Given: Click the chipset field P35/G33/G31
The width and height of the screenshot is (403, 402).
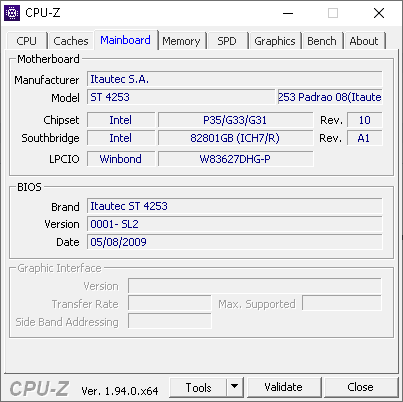Looking at the screenshot, I should click(235, 120).
